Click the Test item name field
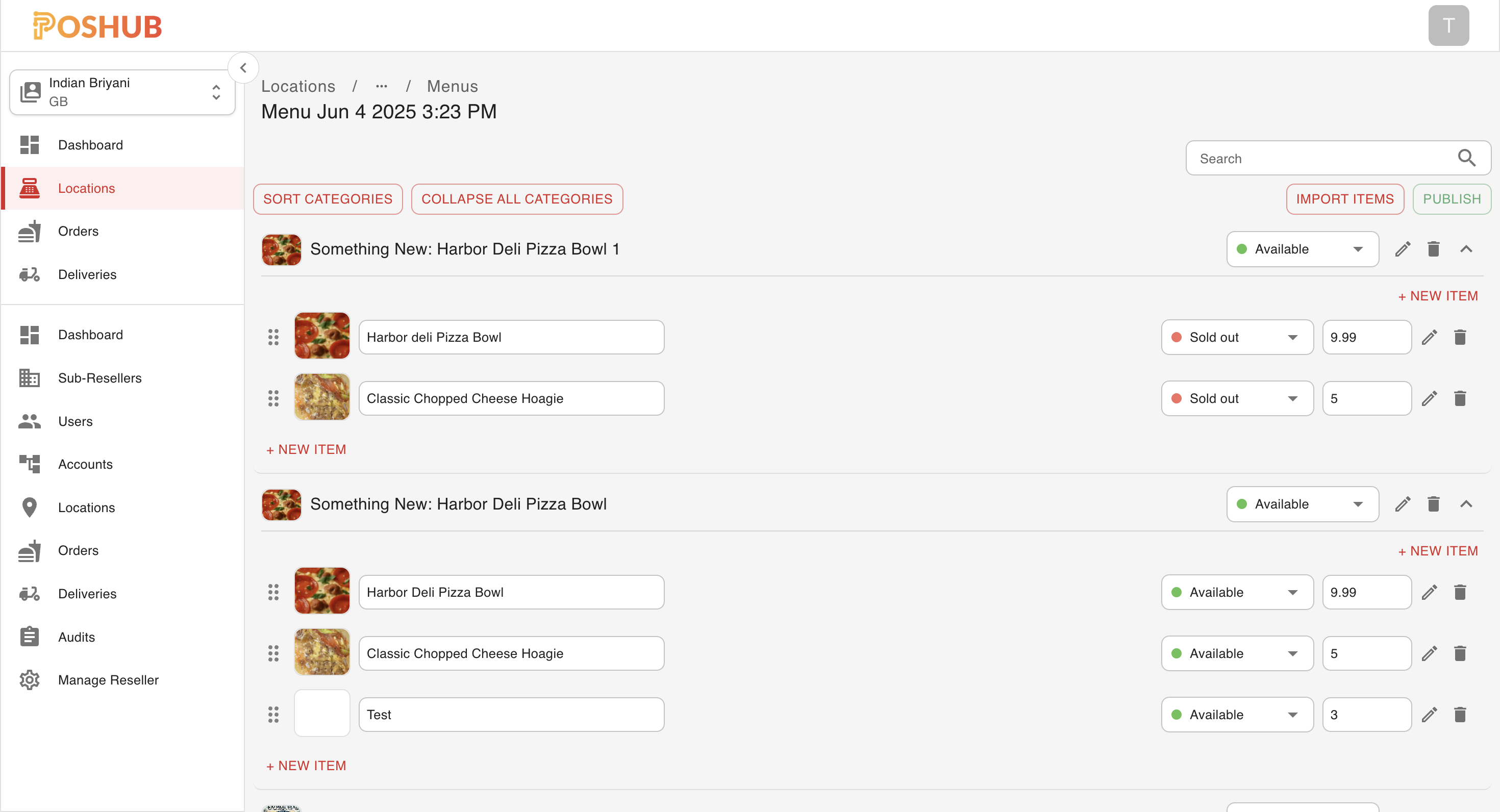This screenshot has height=812, width=1500. tap(511, 715)
